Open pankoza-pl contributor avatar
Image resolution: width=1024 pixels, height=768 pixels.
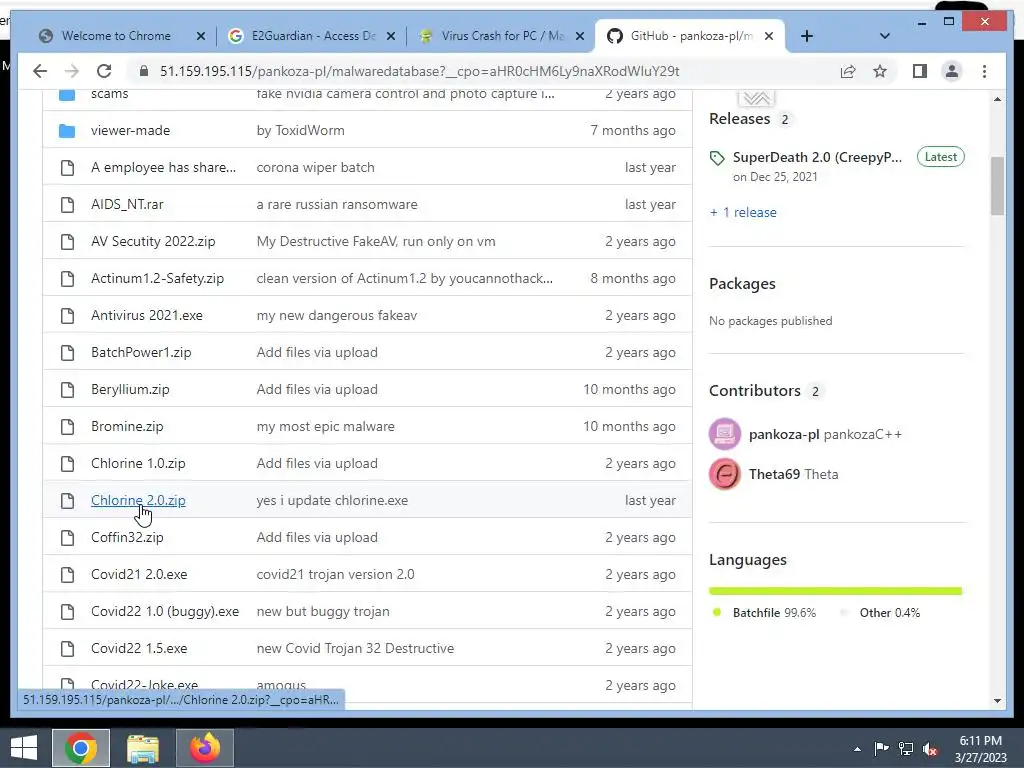(x=725, y=434)
